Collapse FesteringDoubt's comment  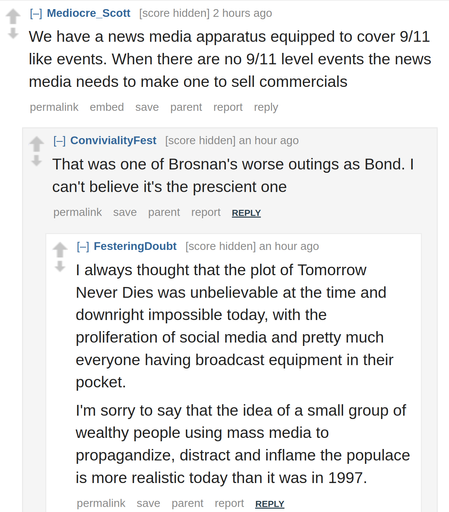click(83, 246)
